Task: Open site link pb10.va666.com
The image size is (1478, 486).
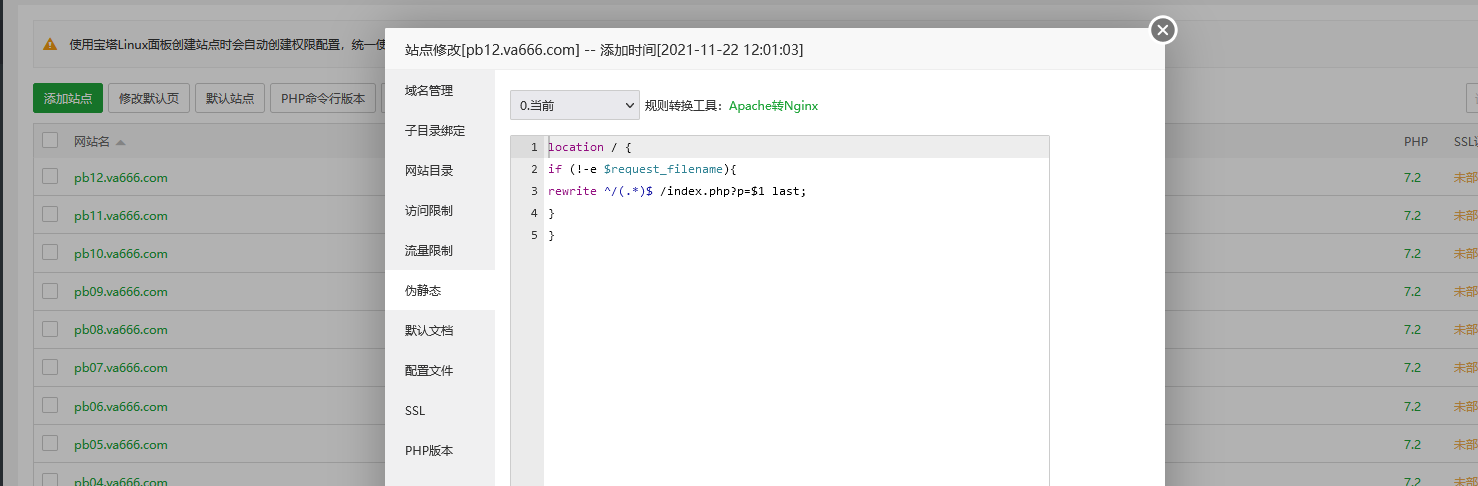Action: pyautogui.click(x=120, y=254)
